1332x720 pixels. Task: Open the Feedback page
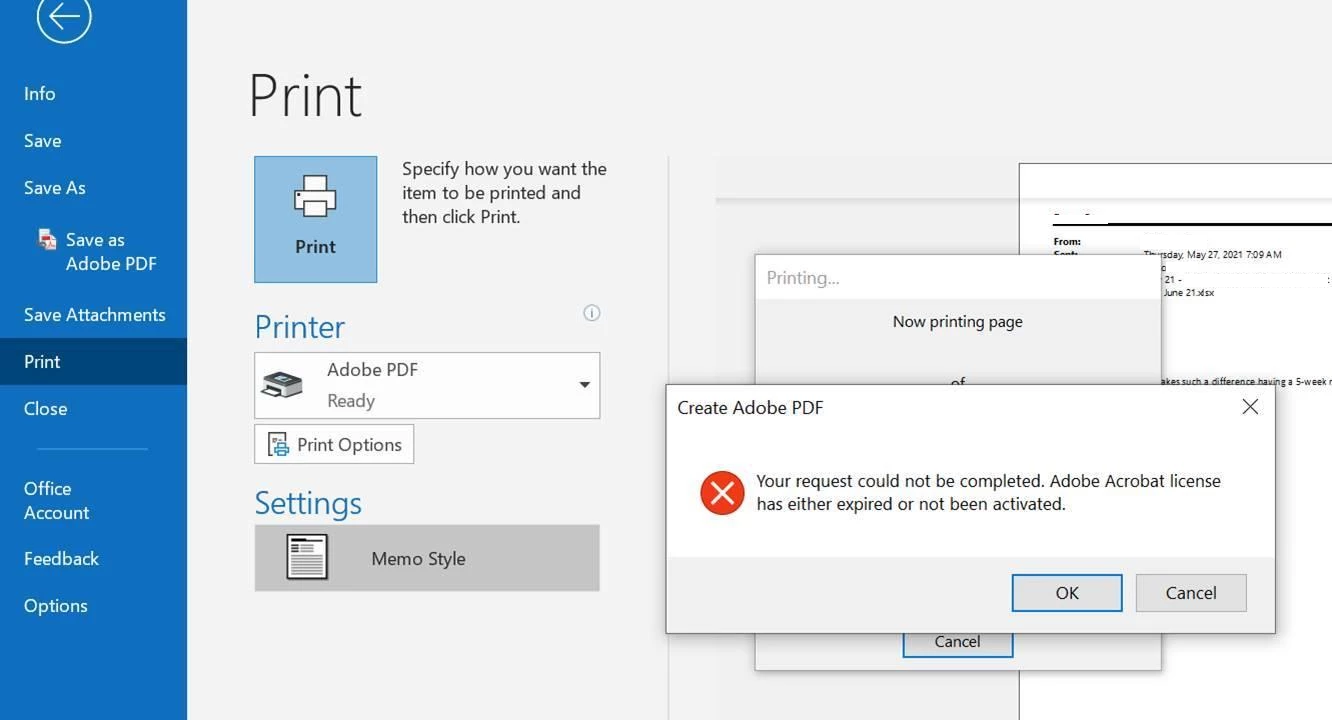tap(62, 559)
